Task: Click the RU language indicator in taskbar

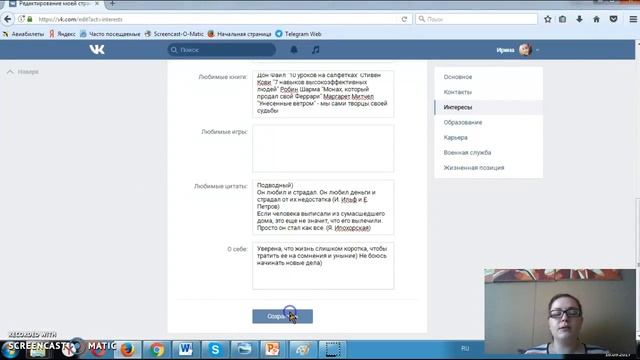Action: pos(465,349)
